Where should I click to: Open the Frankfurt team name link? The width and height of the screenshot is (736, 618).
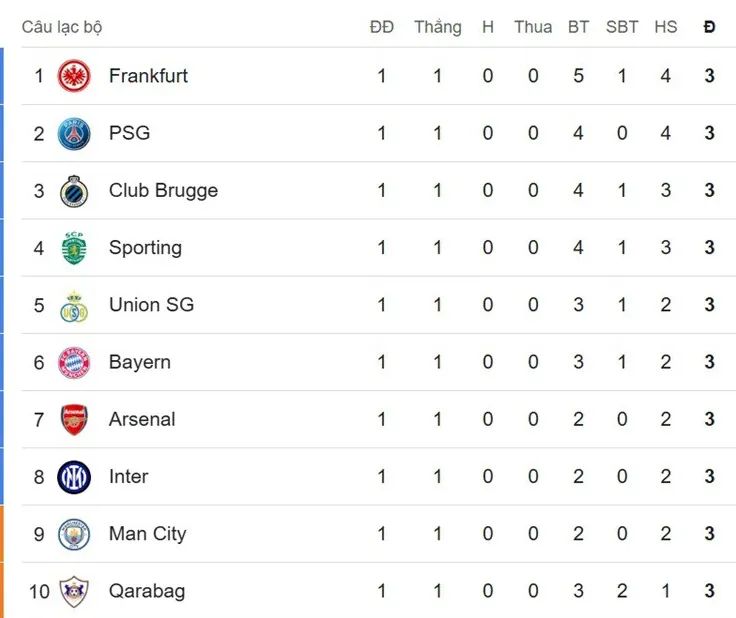pos(148,76)
